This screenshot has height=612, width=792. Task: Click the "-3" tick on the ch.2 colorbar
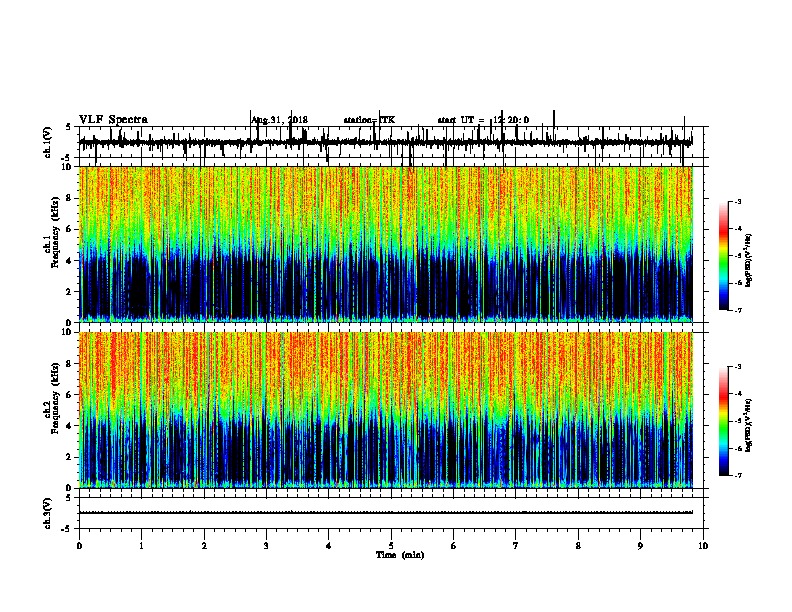[x=737, y=367]
